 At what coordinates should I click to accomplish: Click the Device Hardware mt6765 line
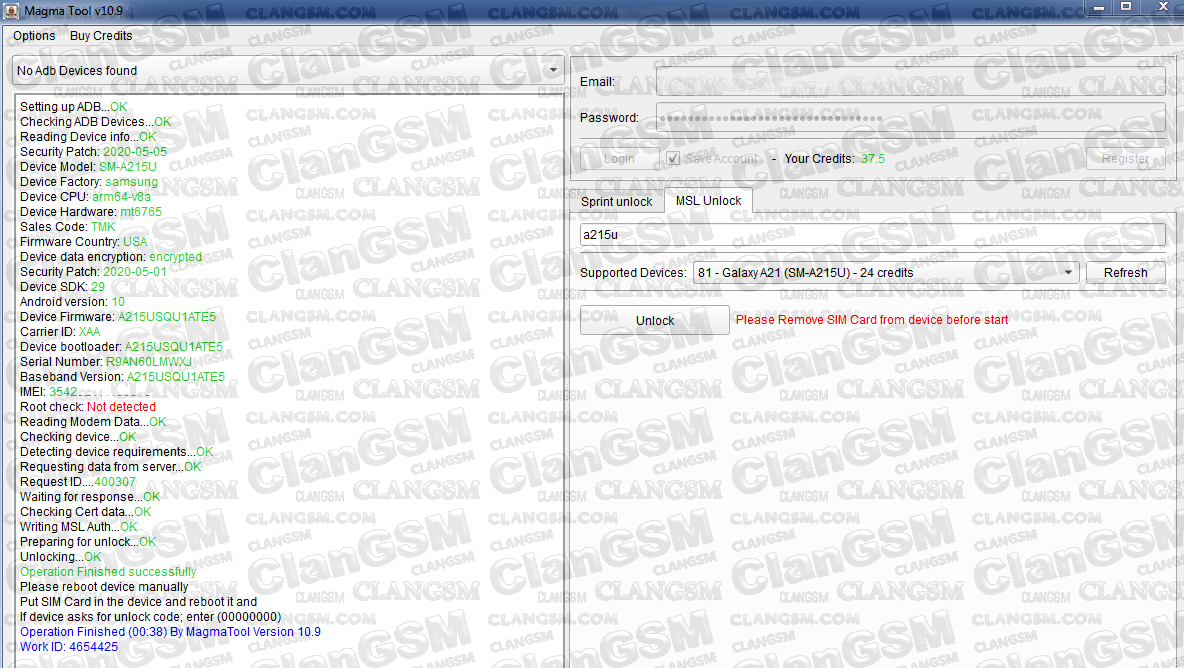click(91, 212)
